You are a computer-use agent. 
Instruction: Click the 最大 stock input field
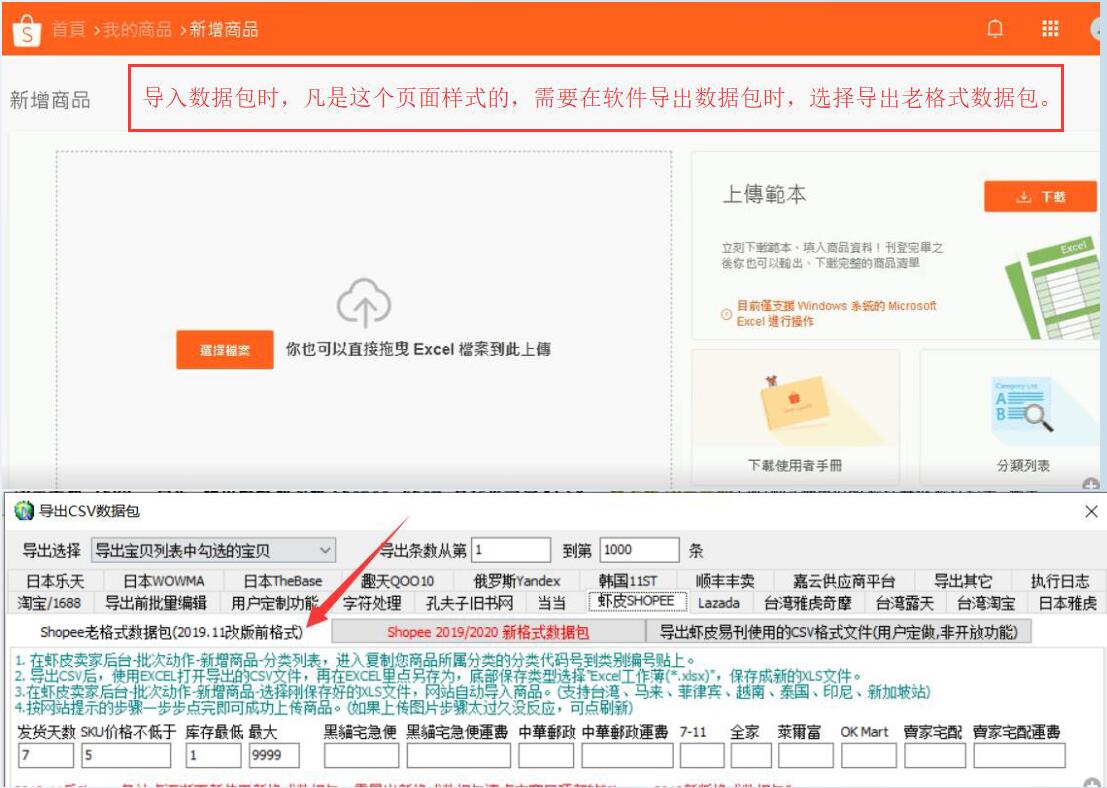click(274, 756)
